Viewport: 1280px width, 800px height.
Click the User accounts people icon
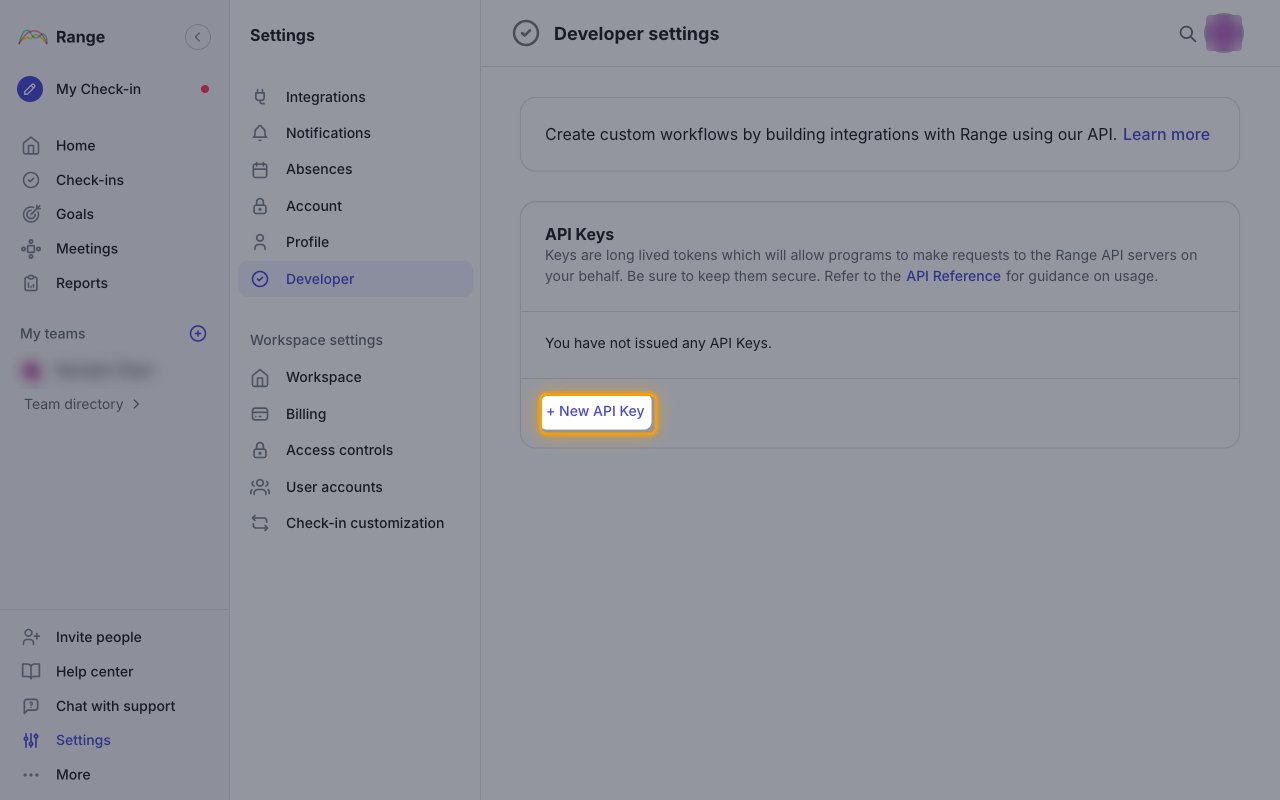tap(260, 487)
